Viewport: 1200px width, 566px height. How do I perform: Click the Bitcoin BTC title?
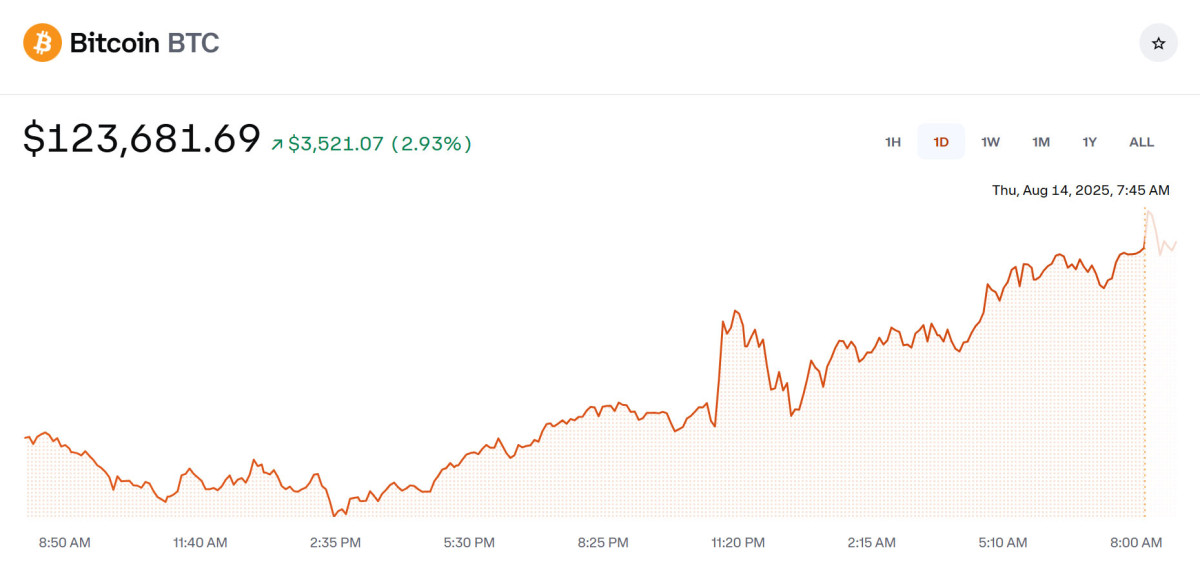144,43
